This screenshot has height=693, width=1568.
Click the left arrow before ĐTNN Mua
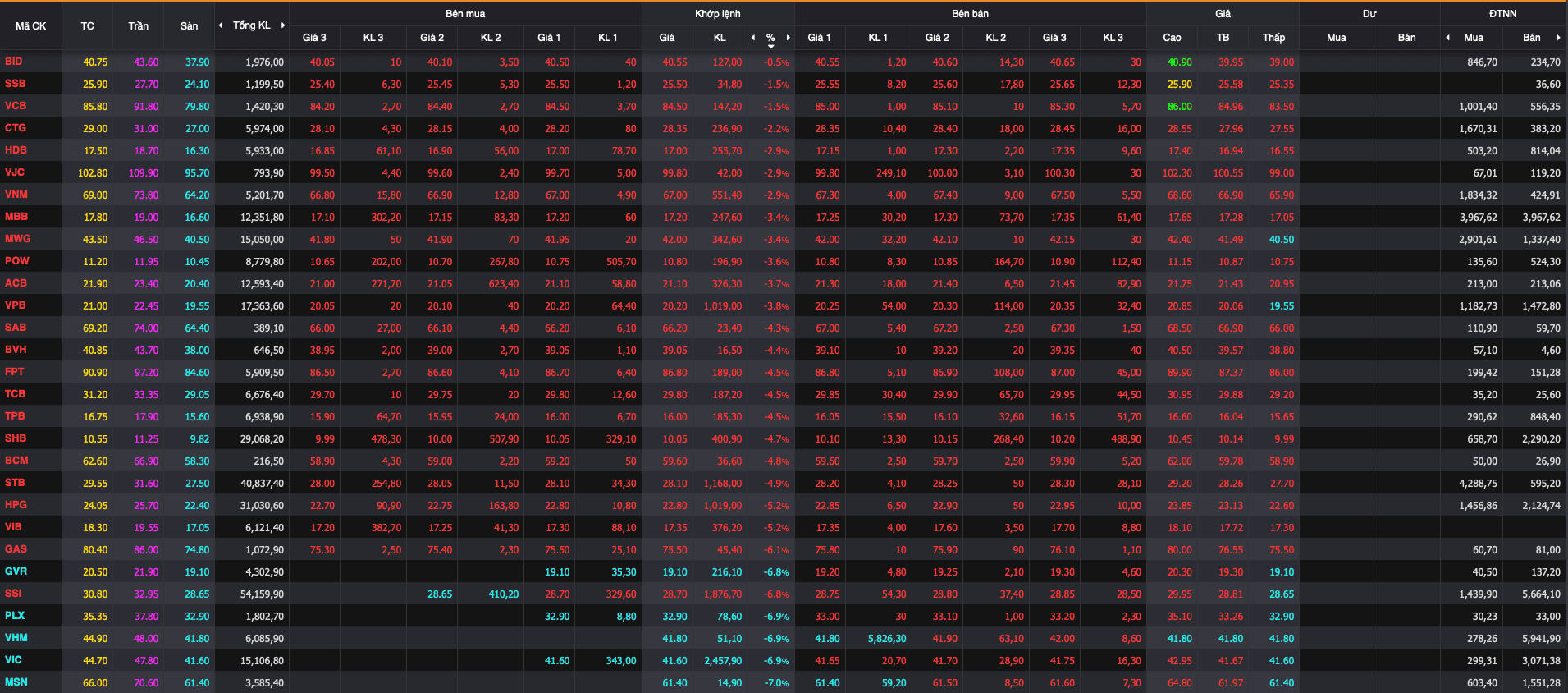1447,38
